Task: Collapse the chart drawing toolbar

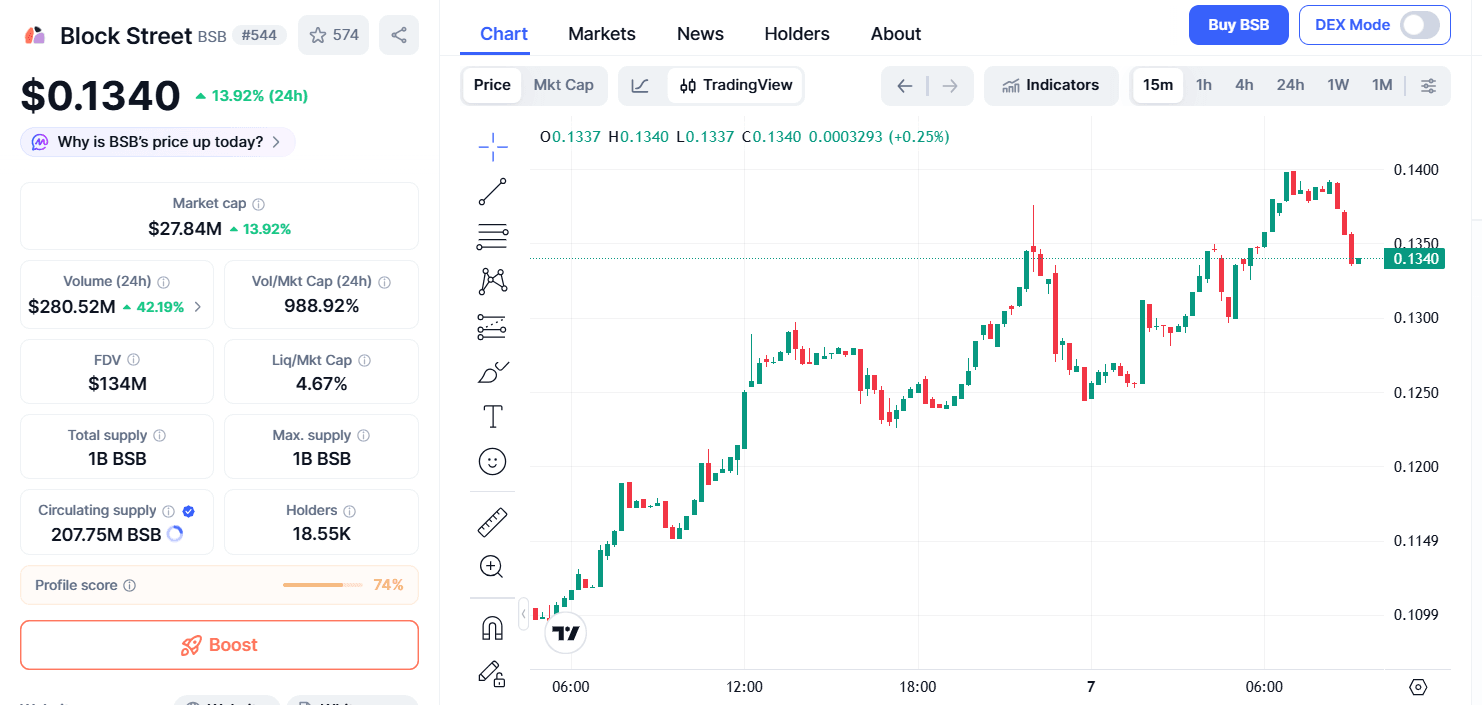Action: (x=523, y=613)
